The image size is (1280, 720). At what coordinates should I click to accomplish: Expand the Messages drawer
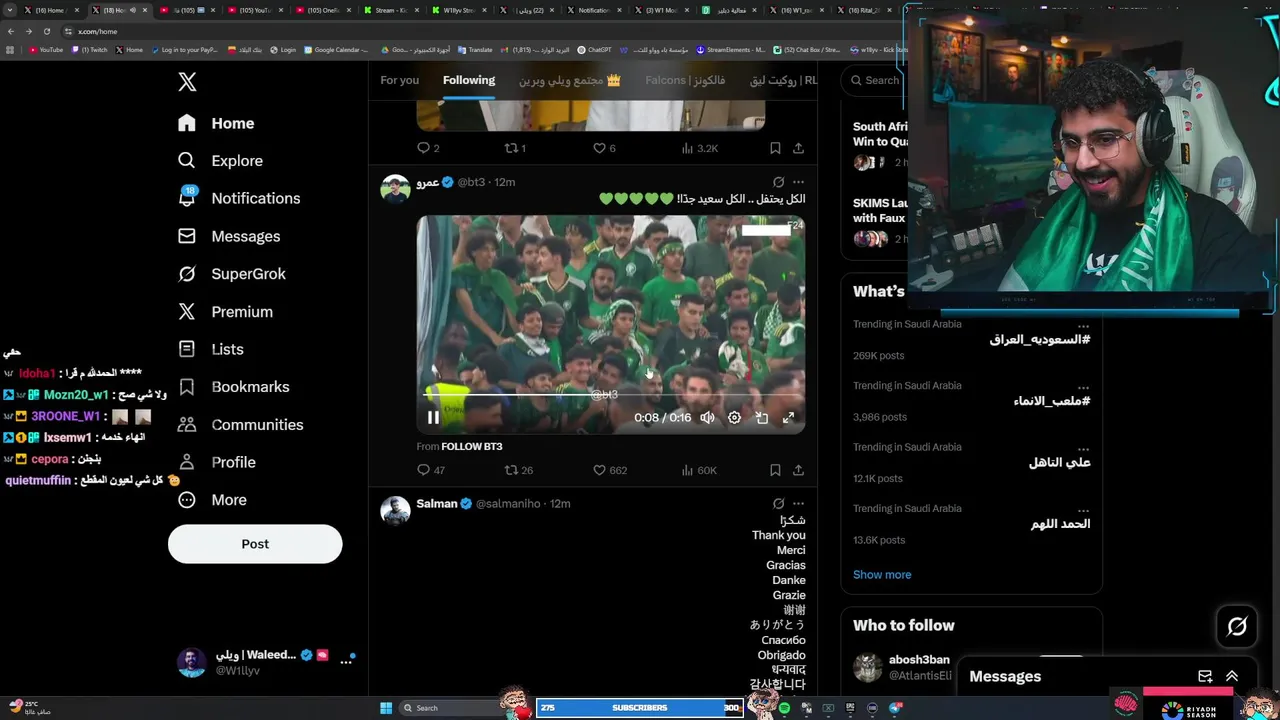pyautogui.click(x=1232, y=677)
